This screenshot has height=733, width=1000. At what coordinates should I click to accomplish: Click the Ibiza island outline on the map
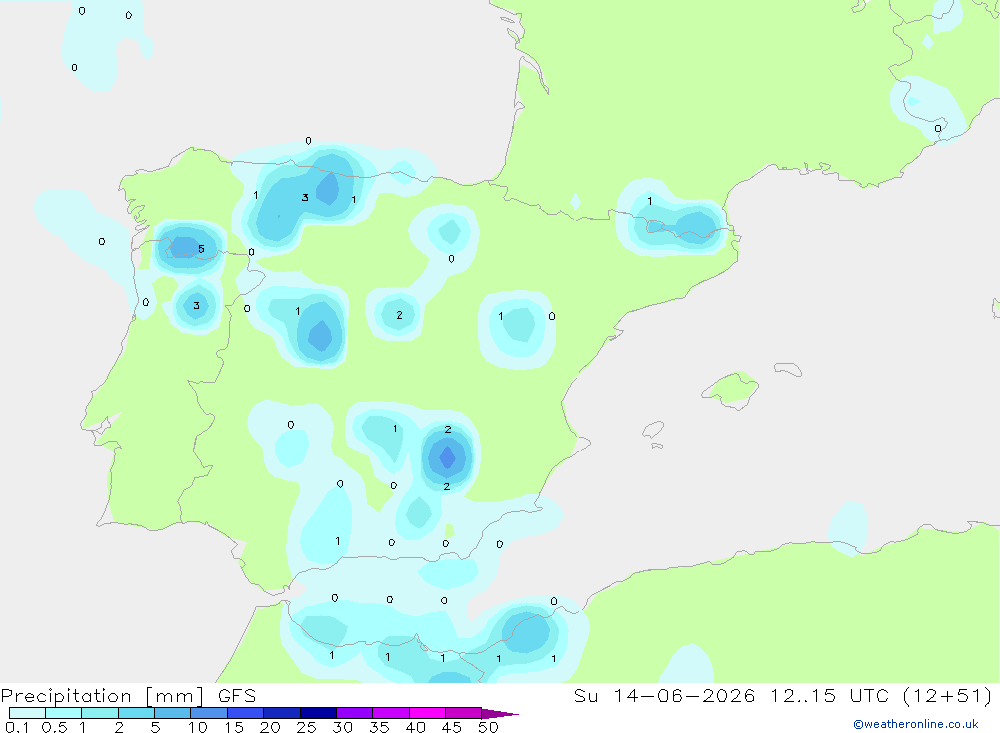coord(653,430)
